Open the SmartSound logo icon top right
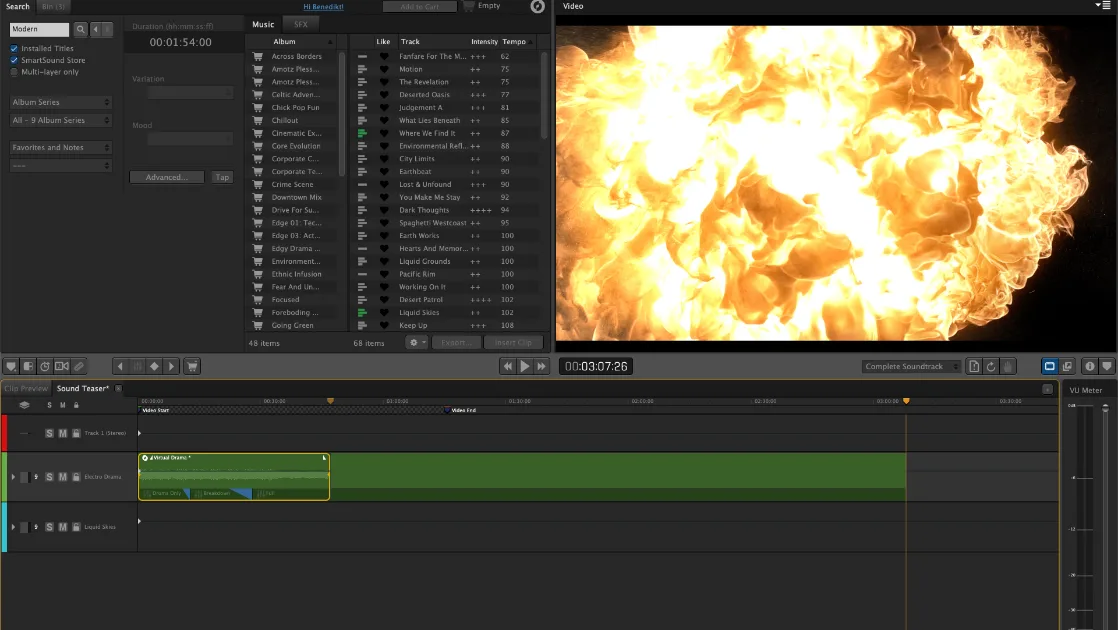 (538, 6)
